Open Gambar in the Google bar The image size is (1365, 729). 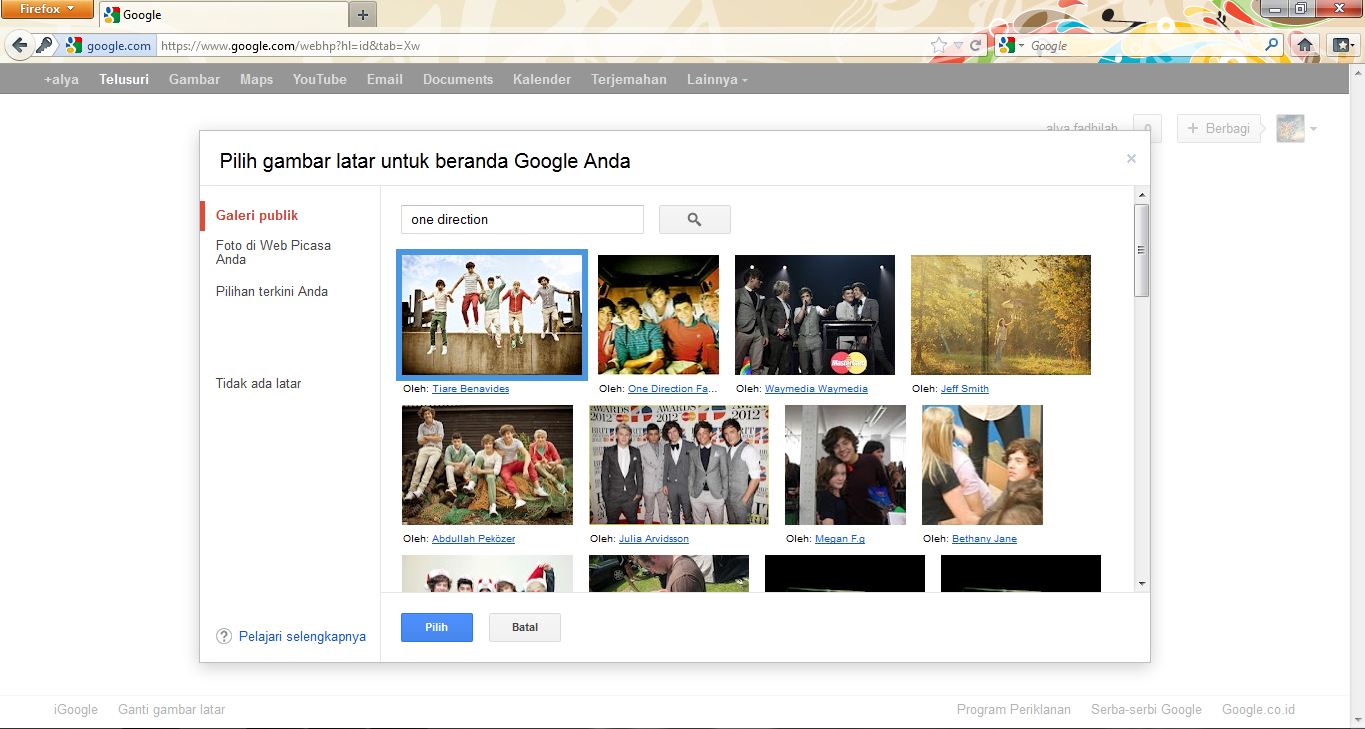194,79
